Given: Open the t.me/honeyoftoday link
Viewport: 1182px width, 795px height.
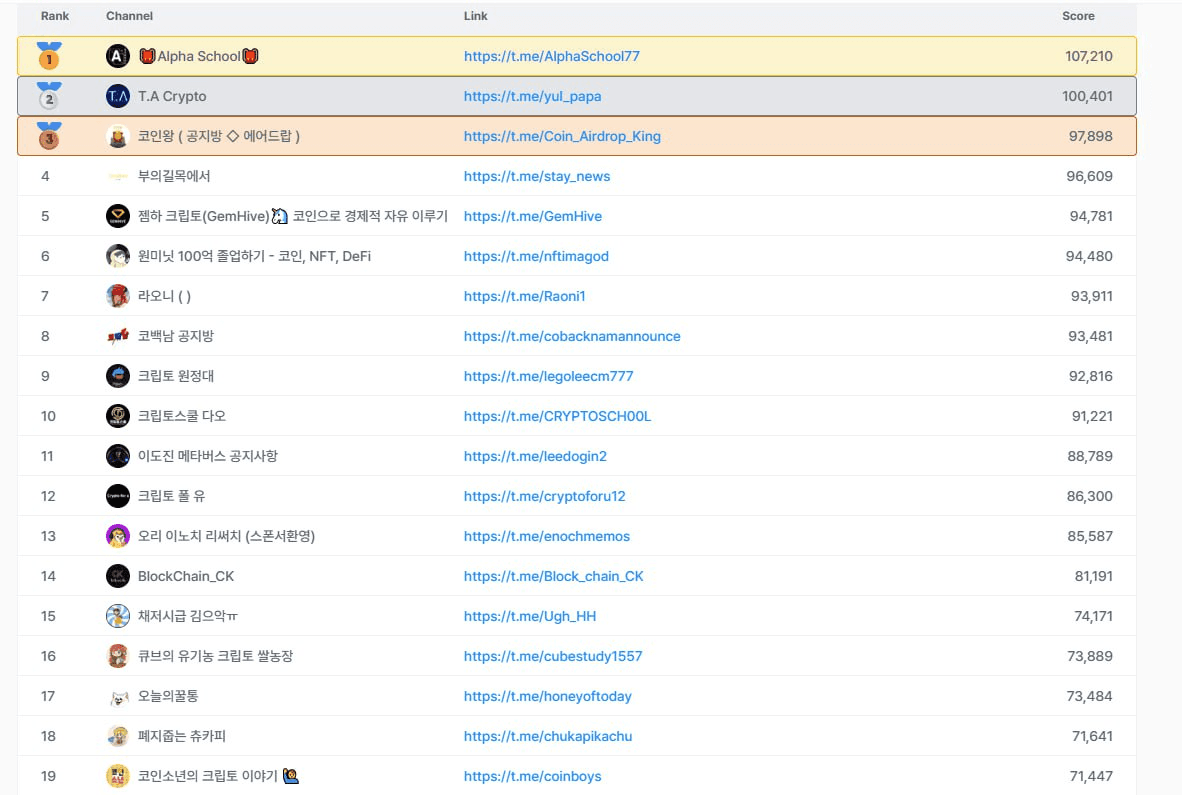Looking at the screenshot, I should 547,696.
